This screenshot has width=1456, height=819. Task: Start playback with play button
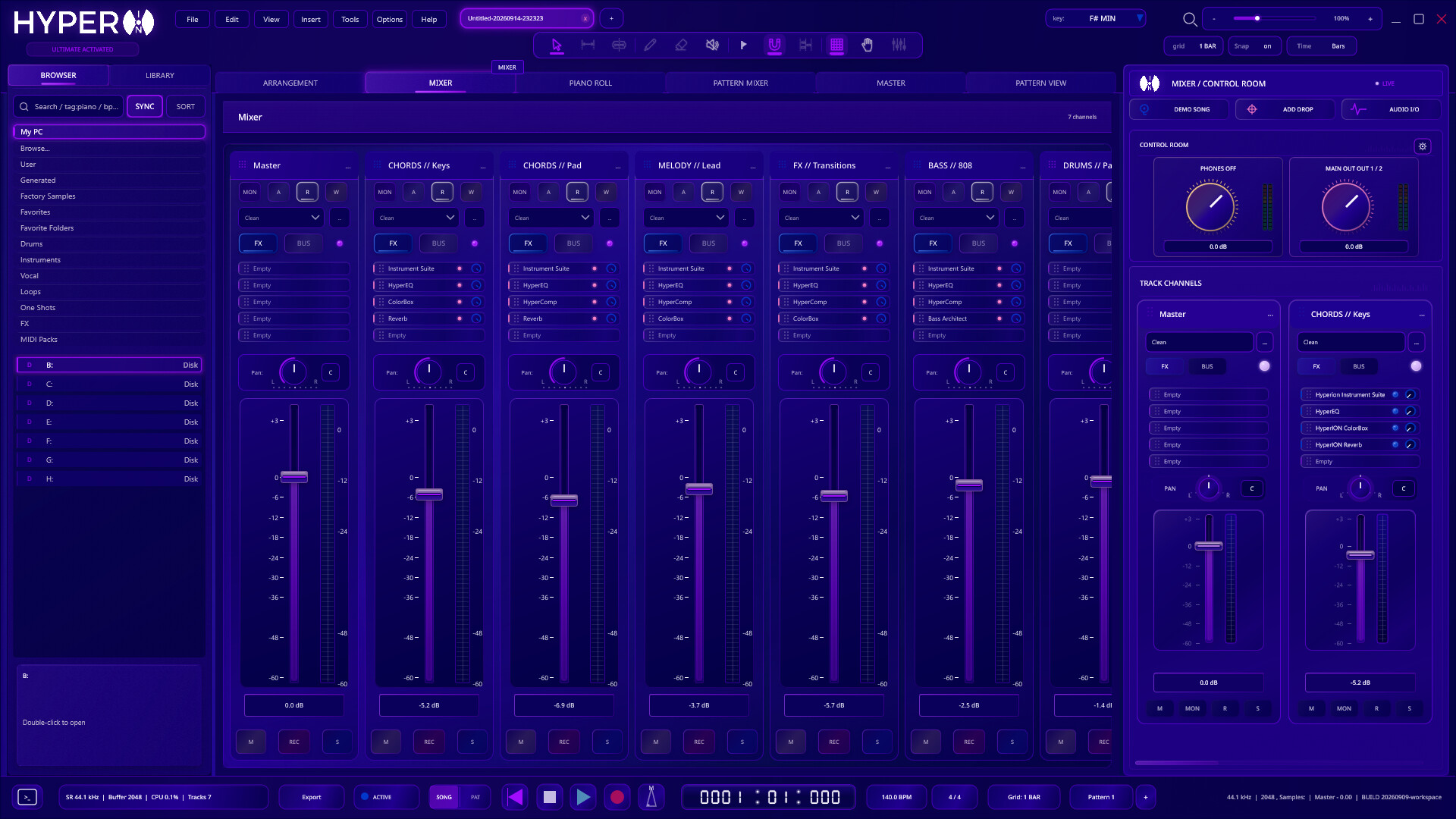click(583, 797)
